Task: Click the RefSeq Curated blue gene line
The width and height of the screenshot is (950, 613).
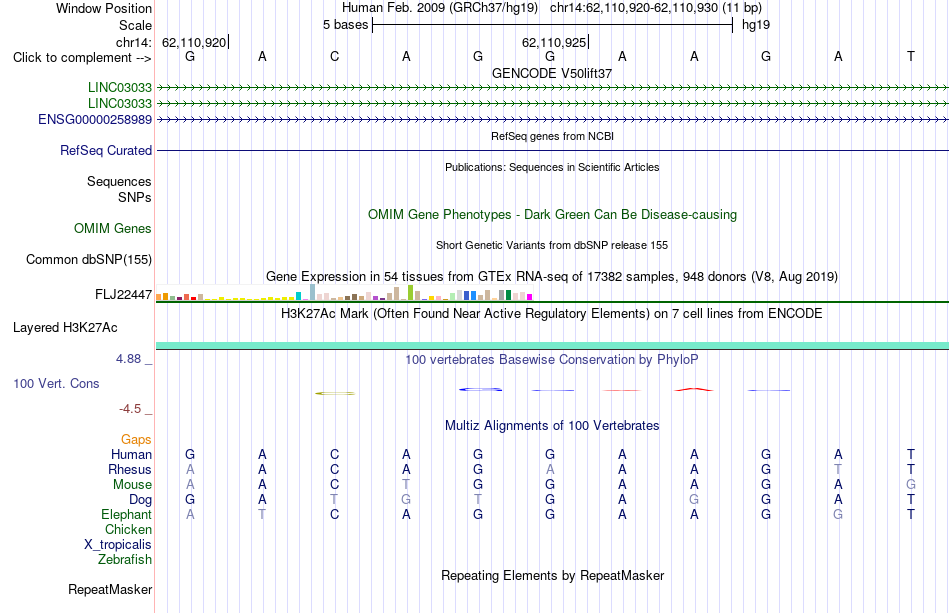Action: click(x=552, y=150)
